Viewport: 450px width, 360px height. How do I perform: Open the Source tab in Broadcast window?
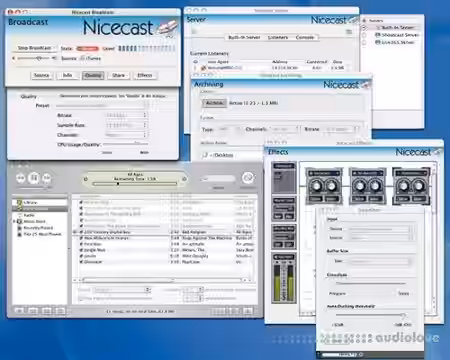(42, 75)
